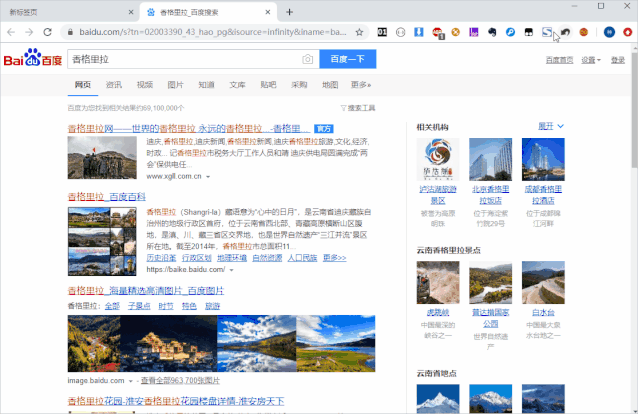Click the white circle extension icon
Image resolution: width=638 pixels, height=414 pixels.
point(400,32)
